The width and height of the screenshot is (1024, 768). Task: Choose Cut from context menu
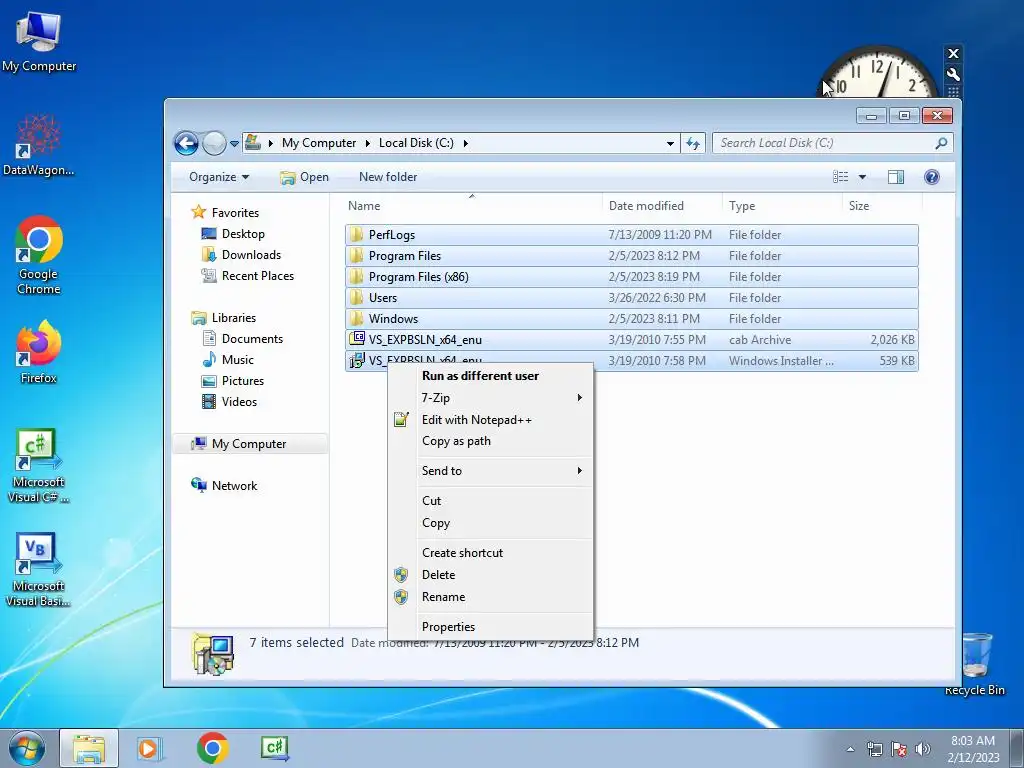(490, 501)
